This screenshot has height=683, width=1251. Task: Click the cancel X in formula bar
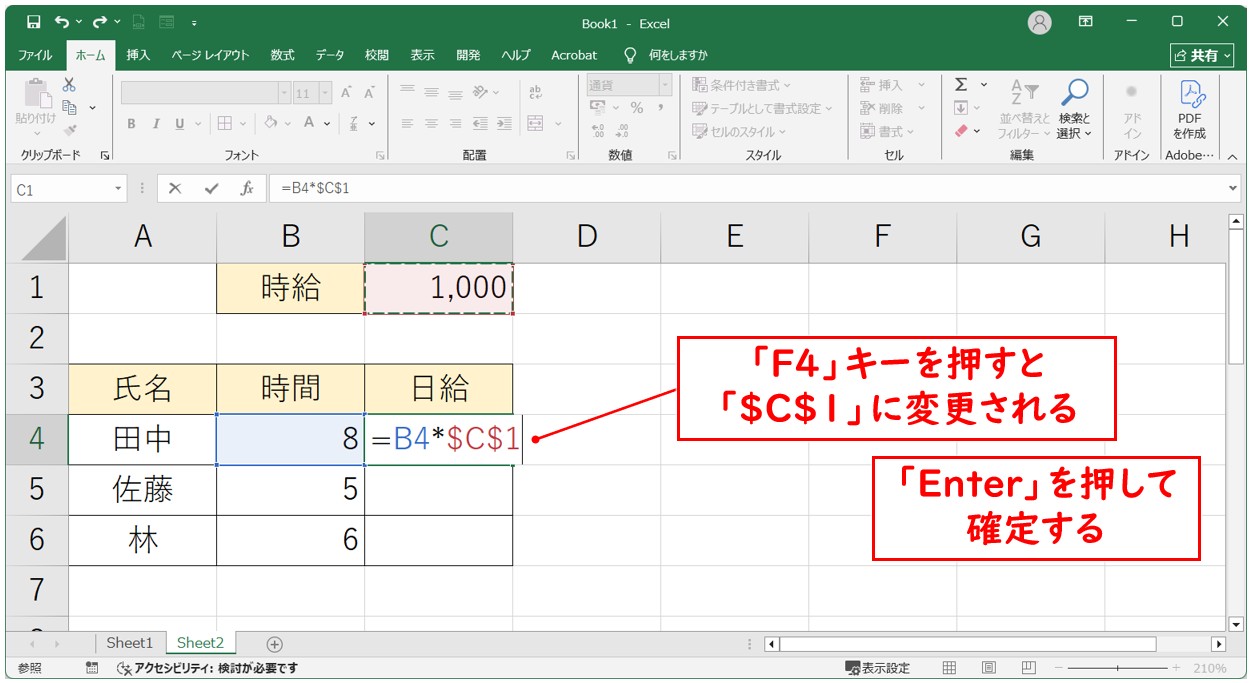tap(175, 188)
